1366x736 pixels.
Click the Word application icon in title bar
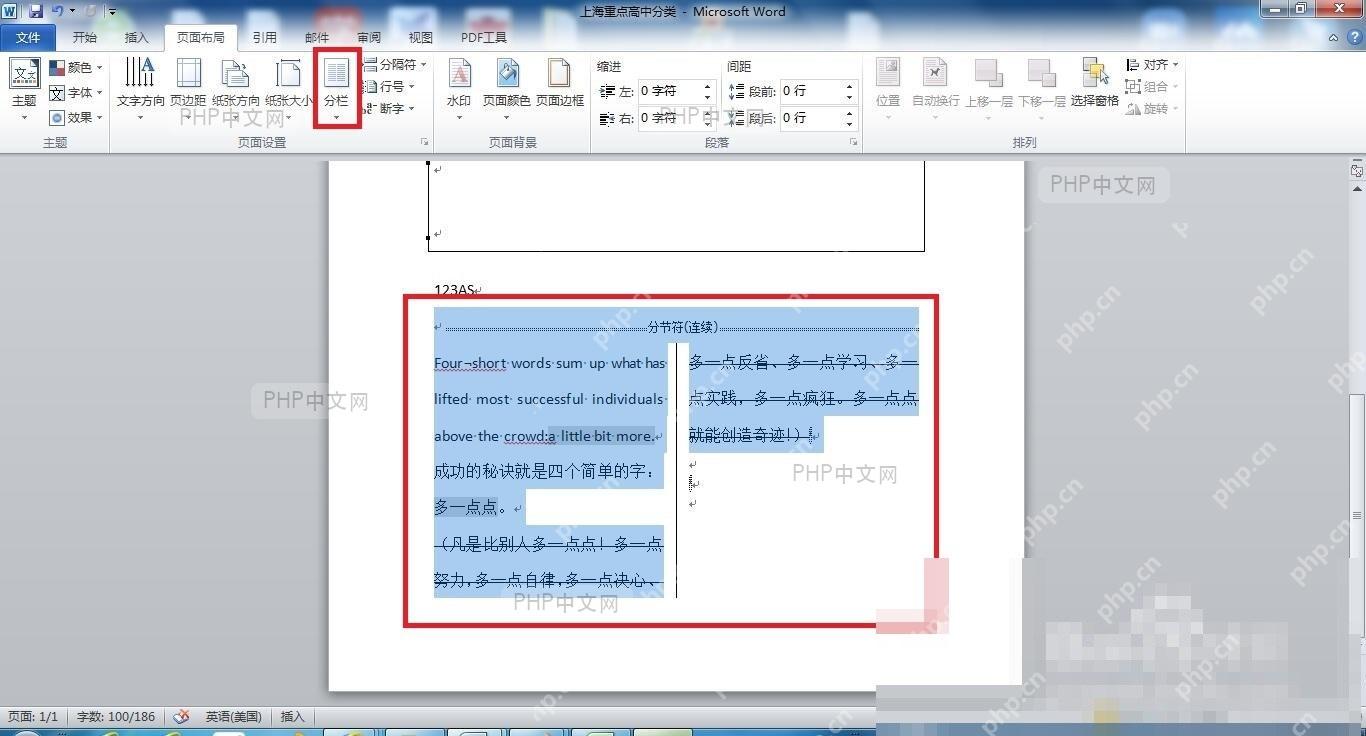click(10, 12)
